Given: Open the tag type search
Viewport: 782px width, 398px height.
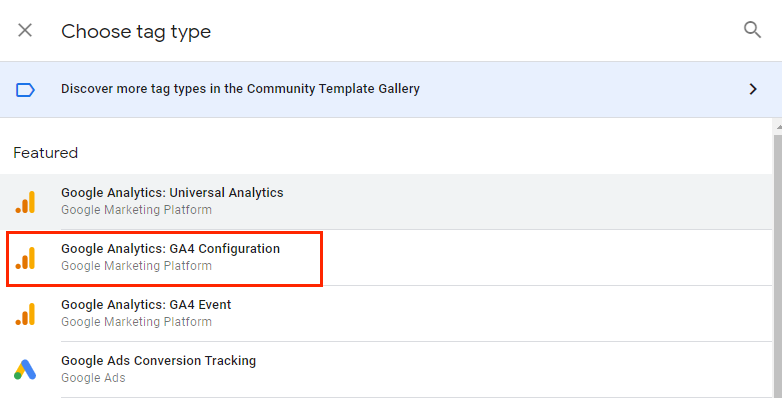Looking at the screenshot, I should coord(752,30).
